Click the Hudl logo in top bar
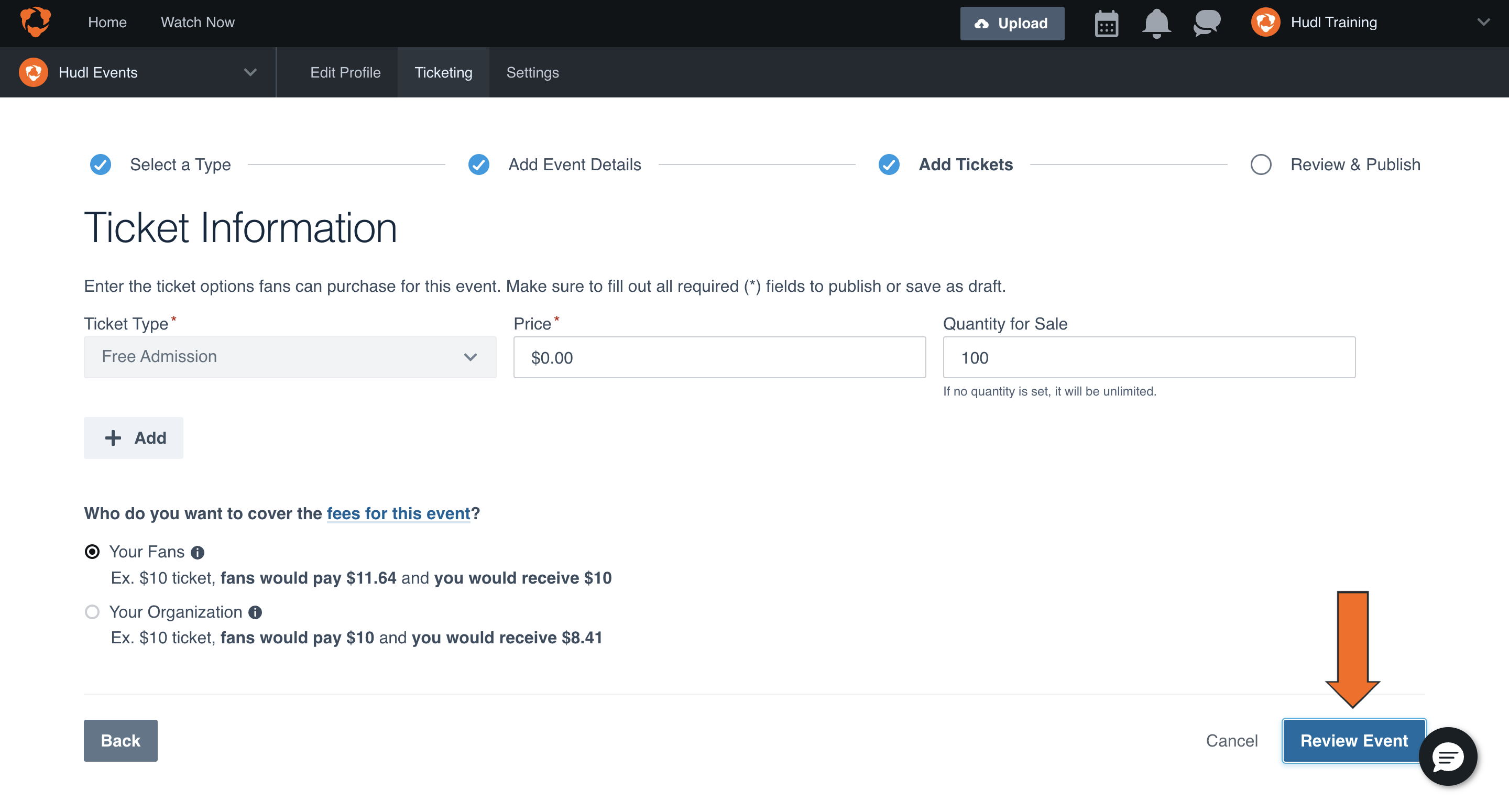Screen dimensions: 1509x812 click(35, 22)
